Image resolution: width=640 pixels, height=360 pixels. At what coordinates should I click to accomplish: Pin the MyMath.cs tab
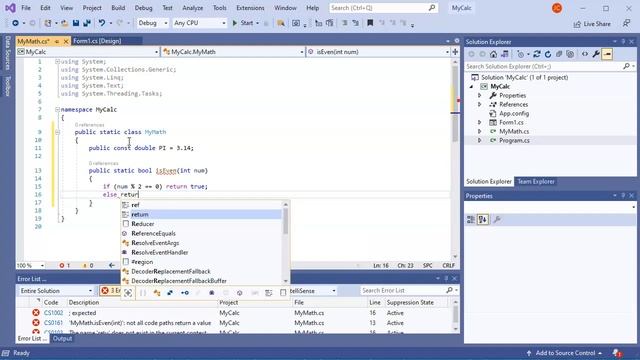tap(57, 41)
